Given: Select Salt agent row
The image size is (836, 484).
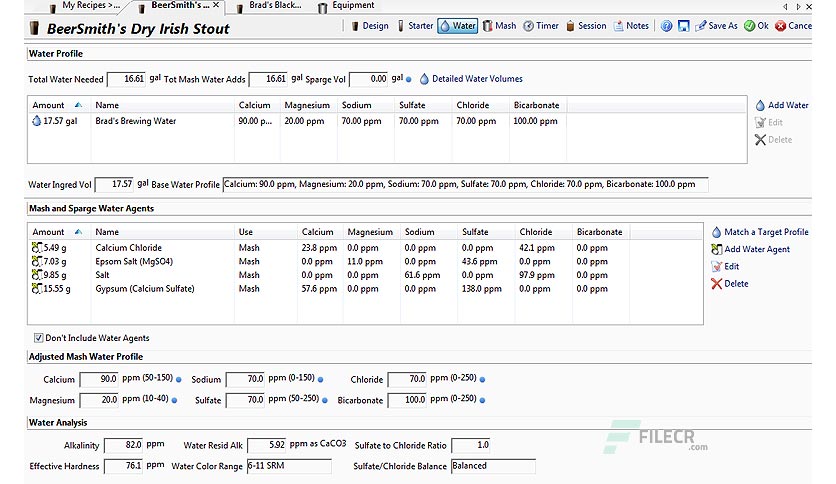Looking at the screenshot, I should (x=365, y=275).
